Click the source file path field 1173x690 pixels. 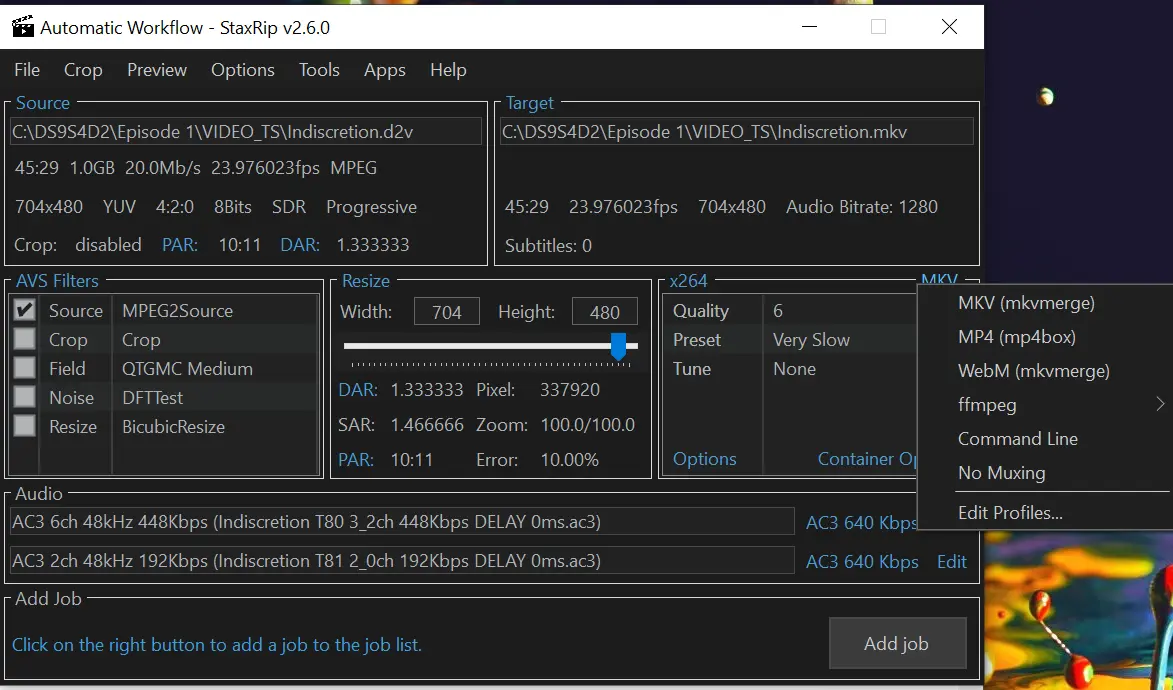point(245,132)
